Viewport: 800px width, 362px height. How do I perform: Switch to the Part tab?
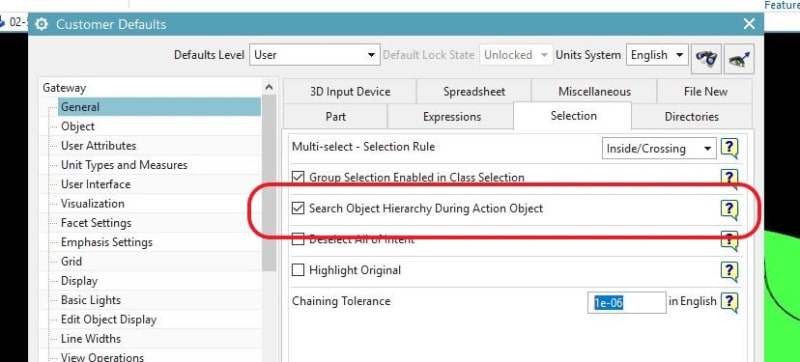tap(335, 116)
